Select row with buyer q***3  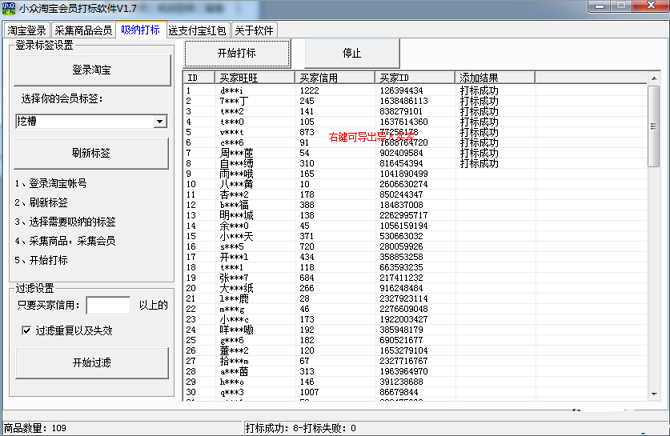(x=415, y=392)
